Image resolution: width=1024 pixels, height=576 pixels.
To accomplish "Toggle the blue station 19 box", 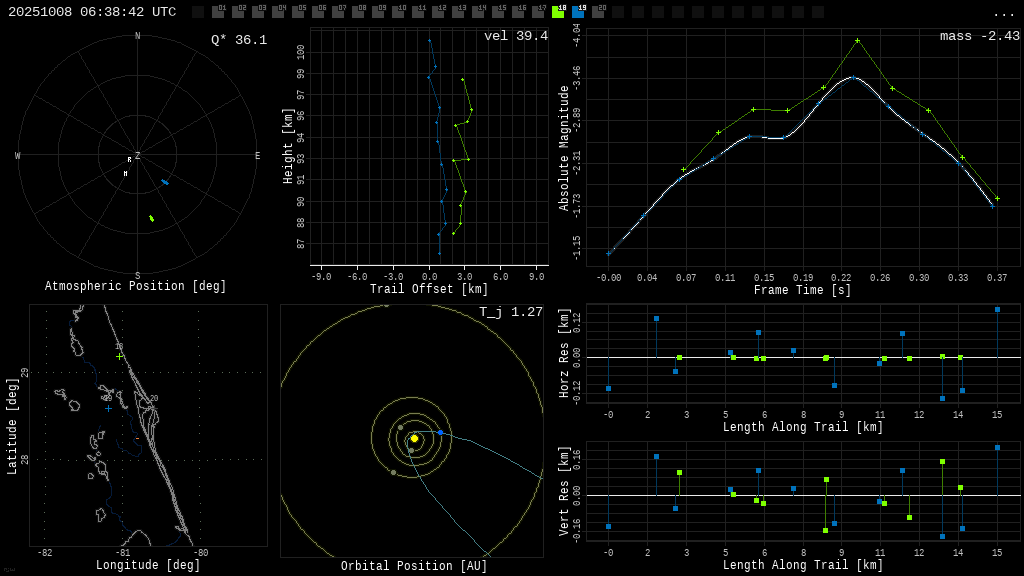I will [x=578, y=12].
